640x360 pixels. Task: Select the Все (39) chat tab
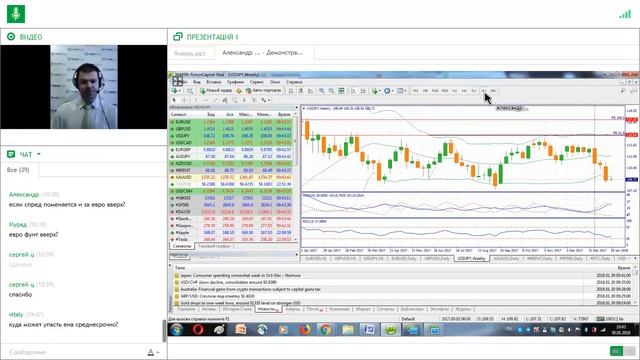18,169
